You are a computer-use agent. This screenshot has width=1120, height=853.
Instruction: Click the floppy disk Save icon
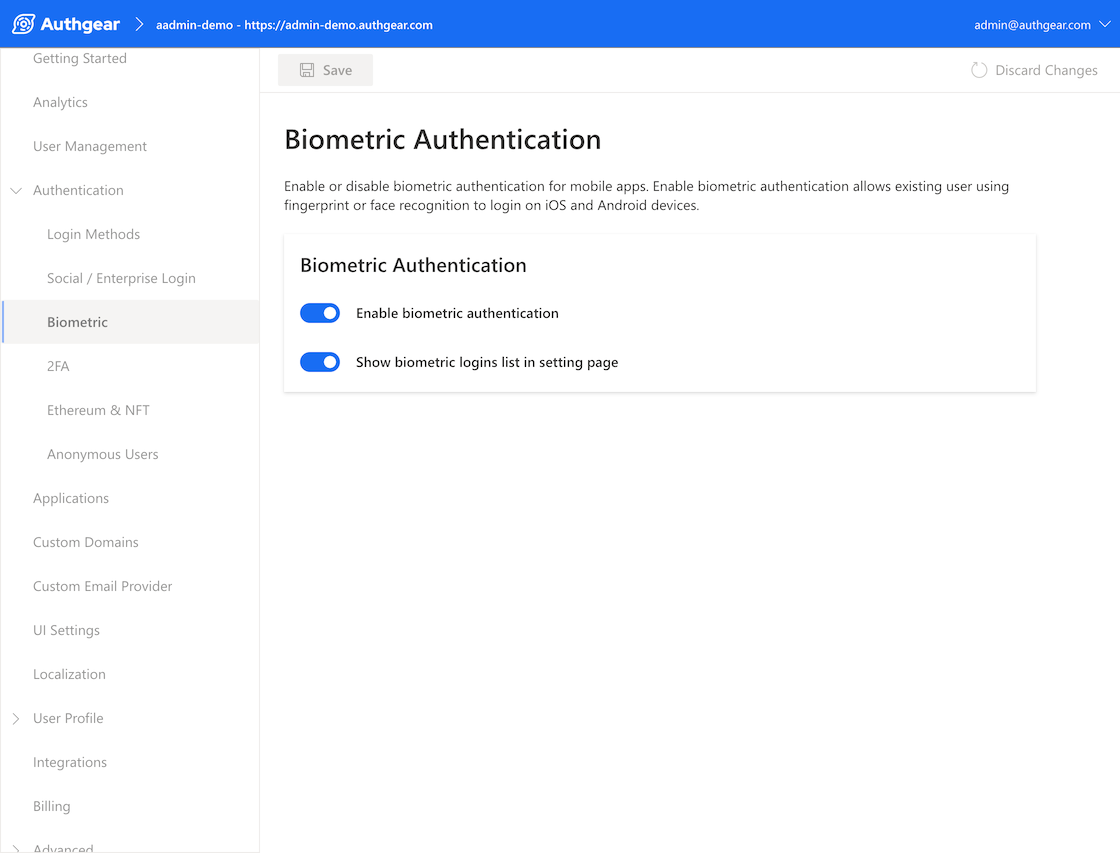(x=307, y=70)
